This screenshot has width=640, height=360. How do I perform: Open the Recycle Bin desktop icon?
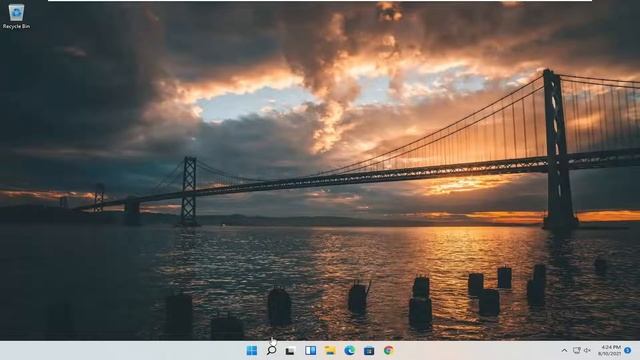pyautogui.click(x=16, y=16)
